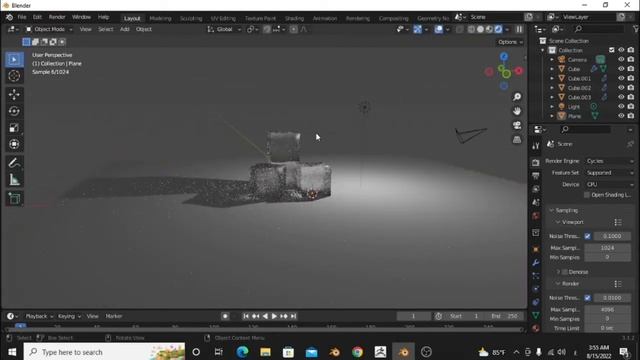Screen dimensions: 640x360
Task: Enable Open Shading Language checkbox
Action: (x=587, y=195)
